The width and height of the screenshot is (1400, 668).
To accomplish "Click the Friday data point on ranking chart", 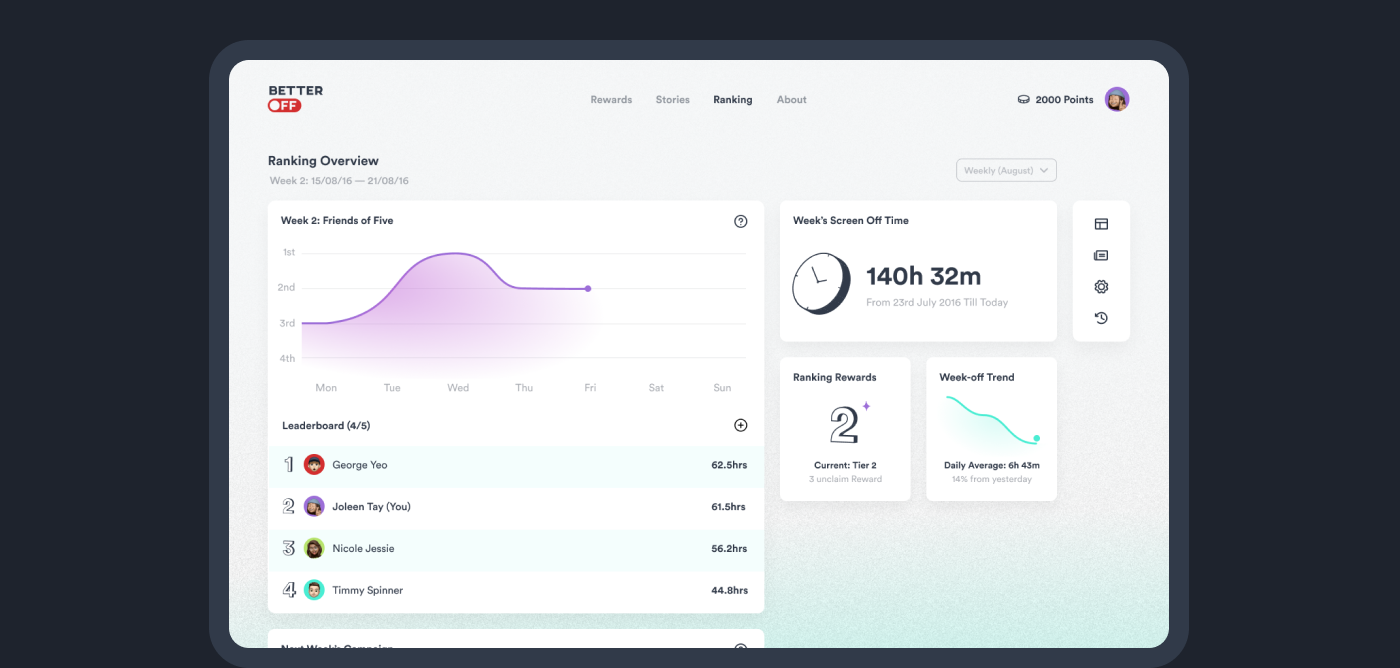I will pos(588,289).
